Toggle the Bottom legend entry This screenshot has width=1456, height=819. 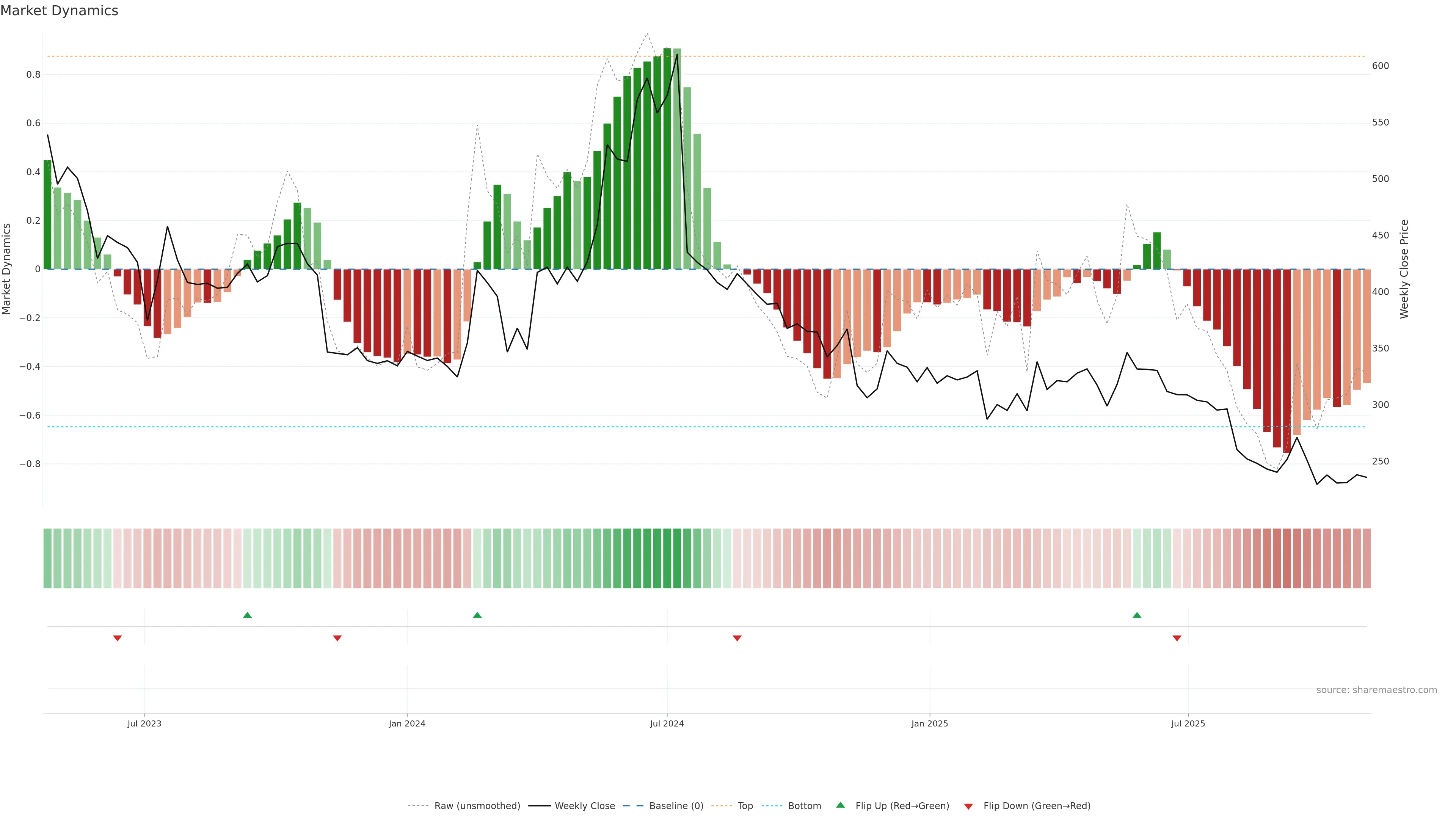[x=804, y=806]
